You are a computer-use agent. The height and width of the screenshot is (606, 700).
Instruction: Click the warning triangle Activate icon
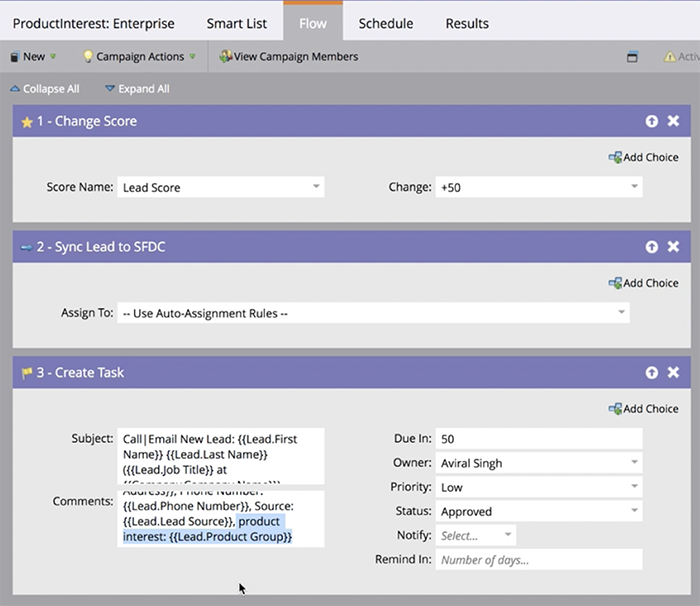(670, 57)
